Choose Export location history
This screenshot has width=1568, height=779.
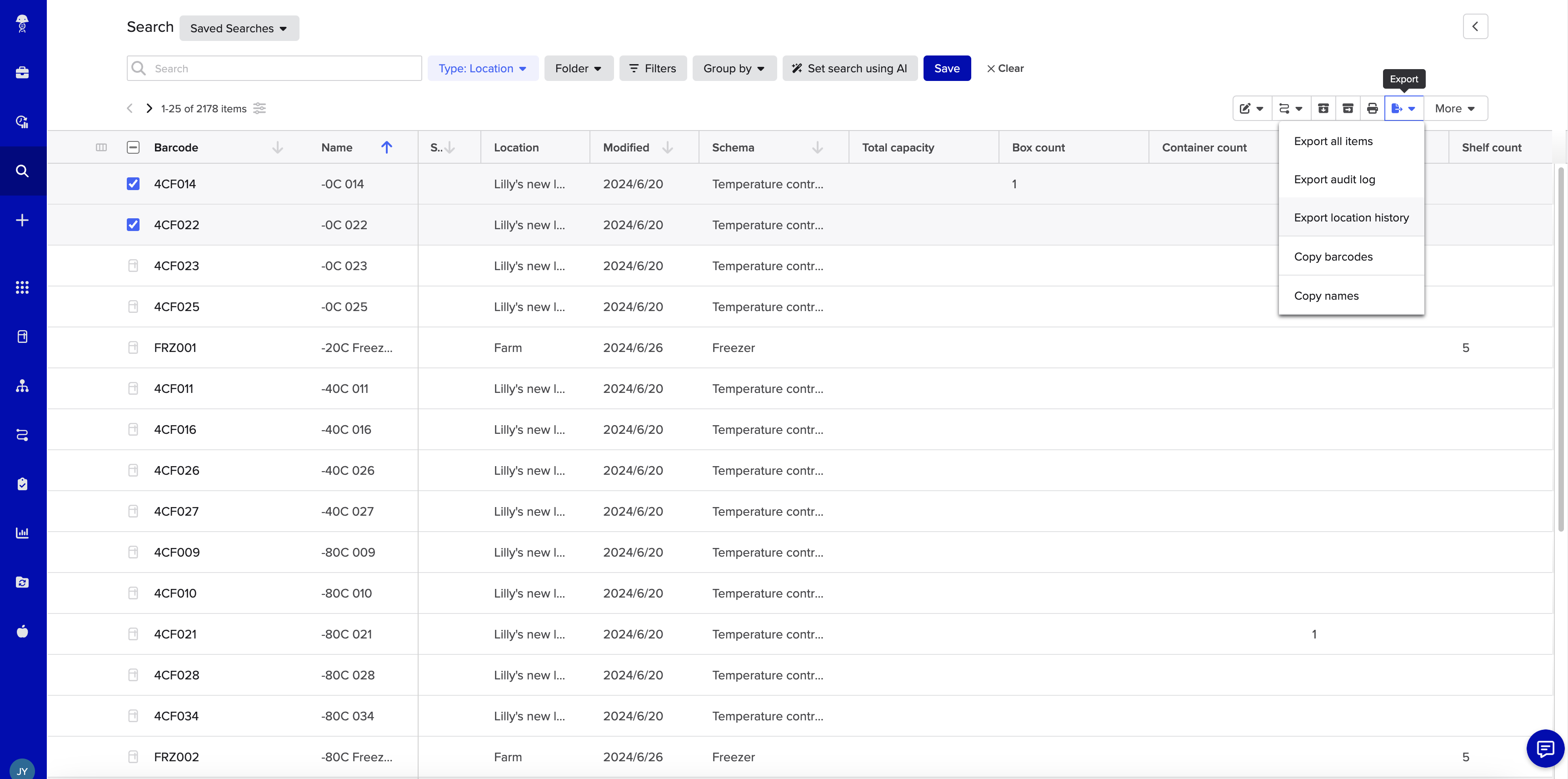pos(1351,217)
